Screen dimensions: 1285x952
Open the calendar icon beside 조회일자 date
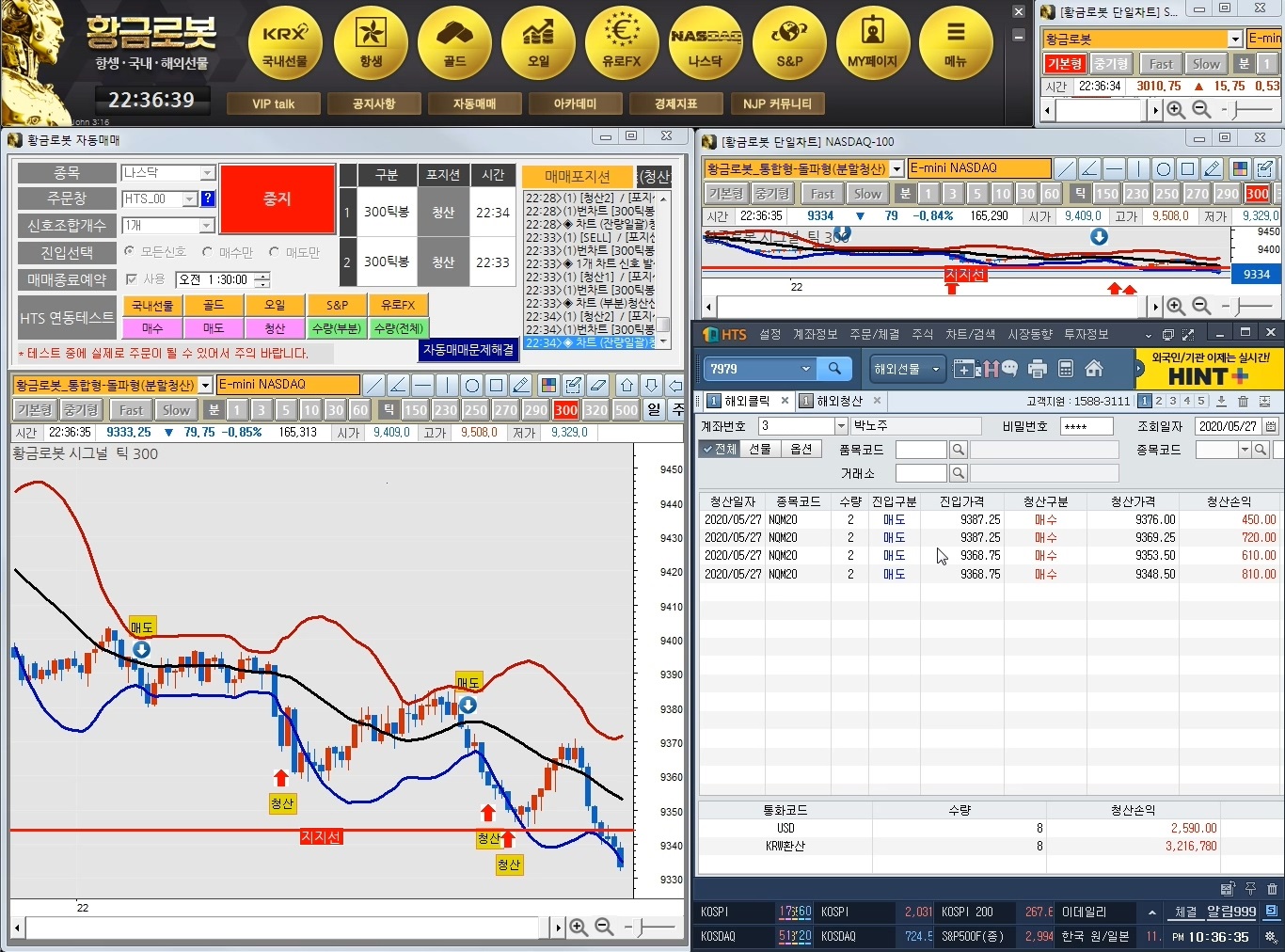tap(1271, 426)
